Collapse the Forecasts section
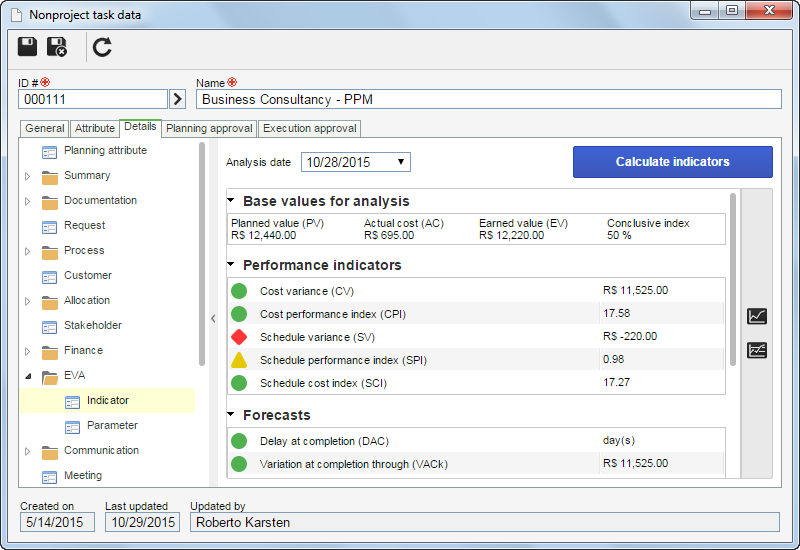Viewport: 800px width, 550px height. [x=231, y=414]
